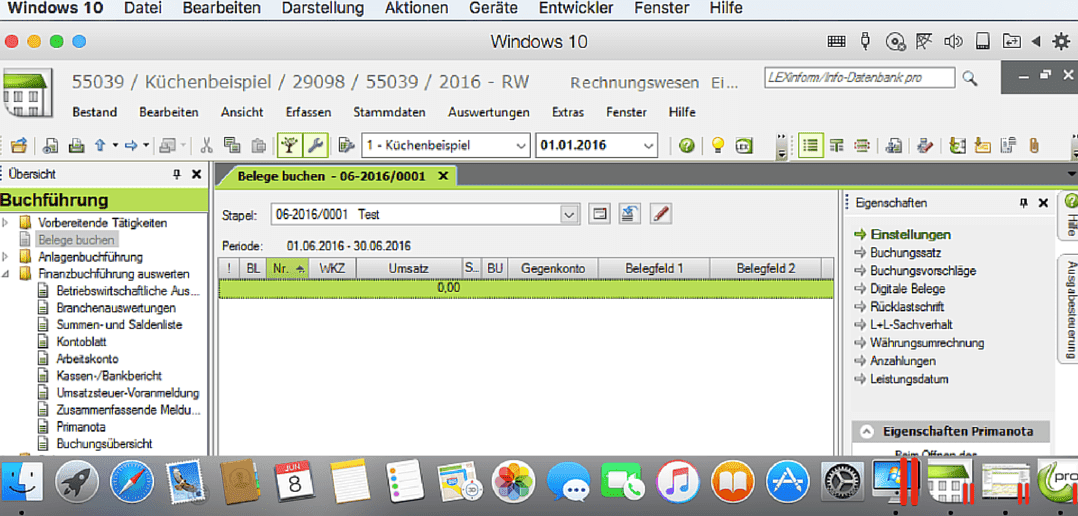Open the Stammdaten menu
Viewport: 1078px width, 516px height.
pyautogui.click(x=389, y=112)
